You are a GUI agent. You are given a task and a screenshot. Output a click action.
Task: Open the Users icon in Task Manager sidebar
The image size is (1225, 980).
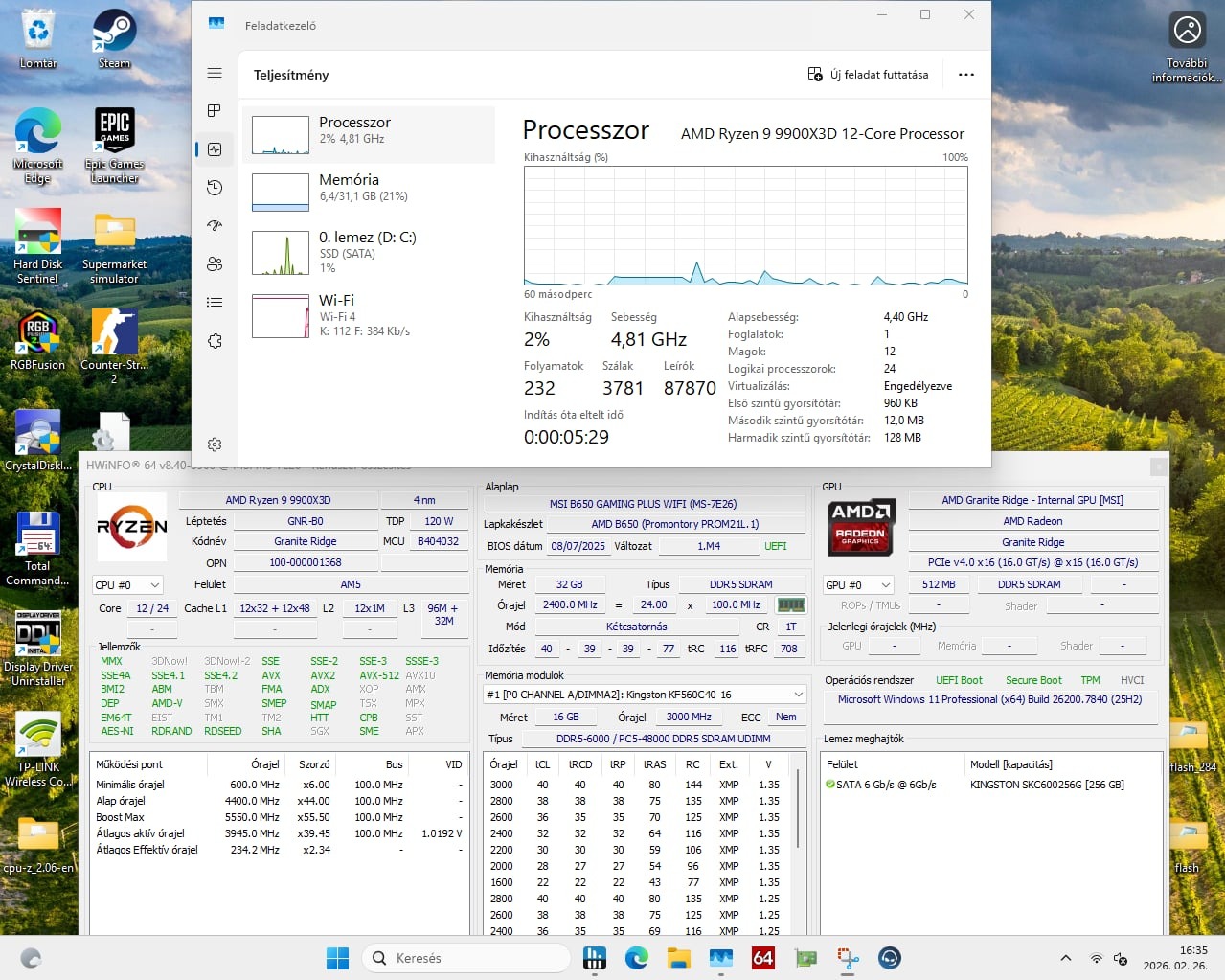click(215, 264)
